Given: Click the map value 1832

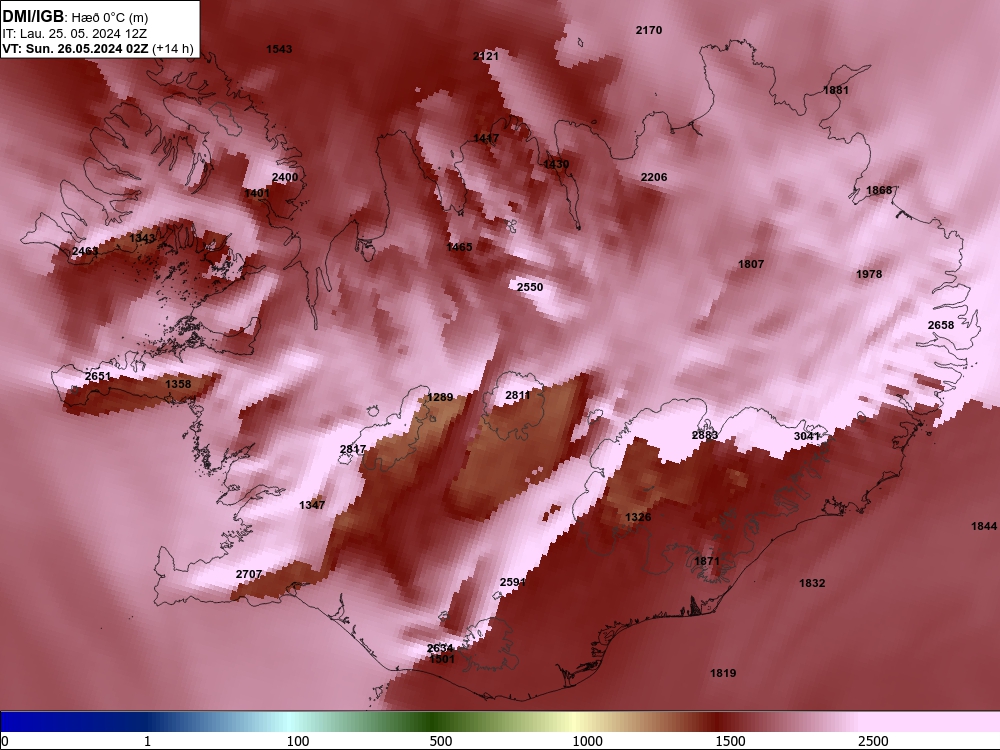Looking at the screenshot, I should point(812,583).
